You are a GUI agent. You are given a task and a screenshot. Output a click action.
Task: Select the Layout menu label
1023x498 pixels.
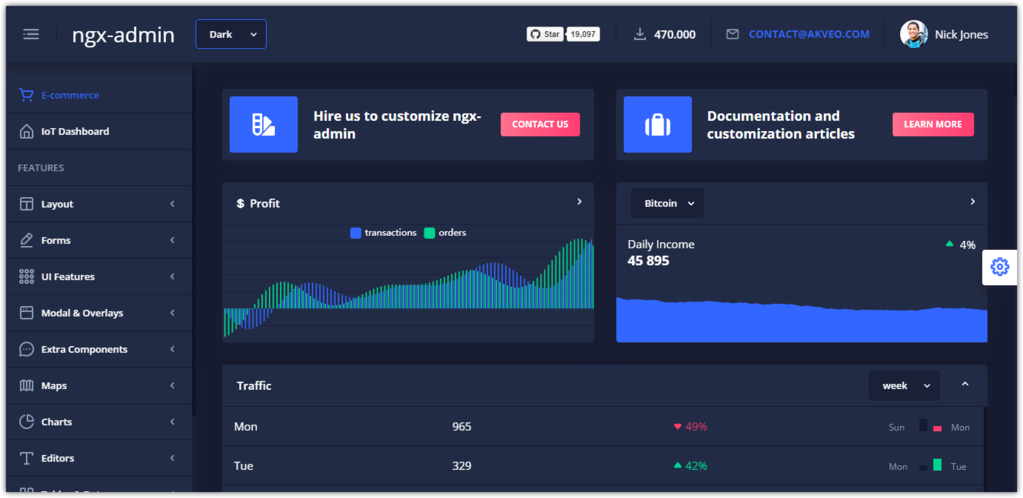[57, 204]
